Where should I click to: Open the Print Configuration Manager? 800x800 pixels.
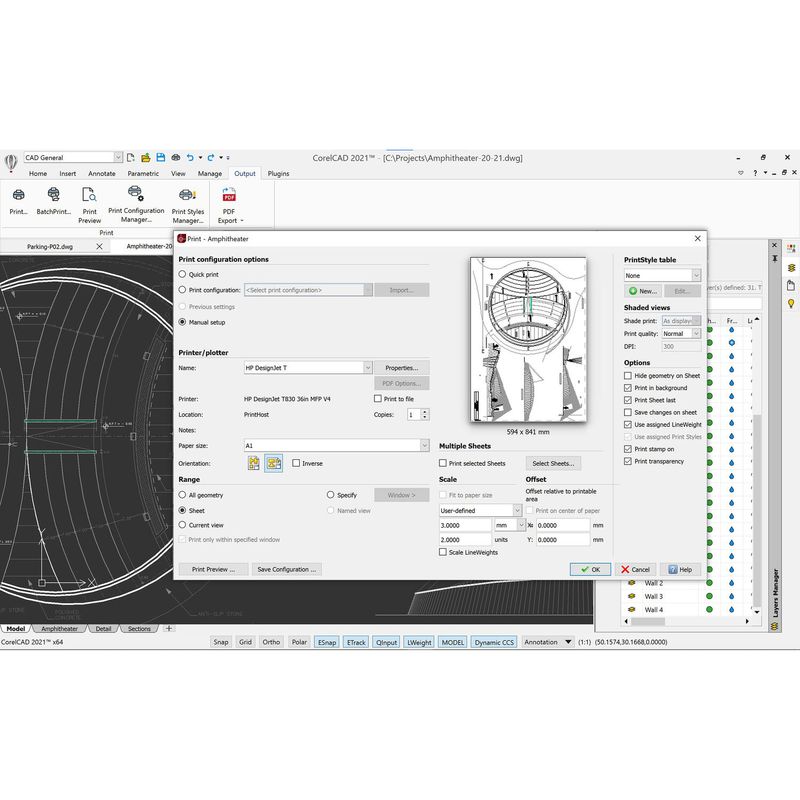pos(136,204)
